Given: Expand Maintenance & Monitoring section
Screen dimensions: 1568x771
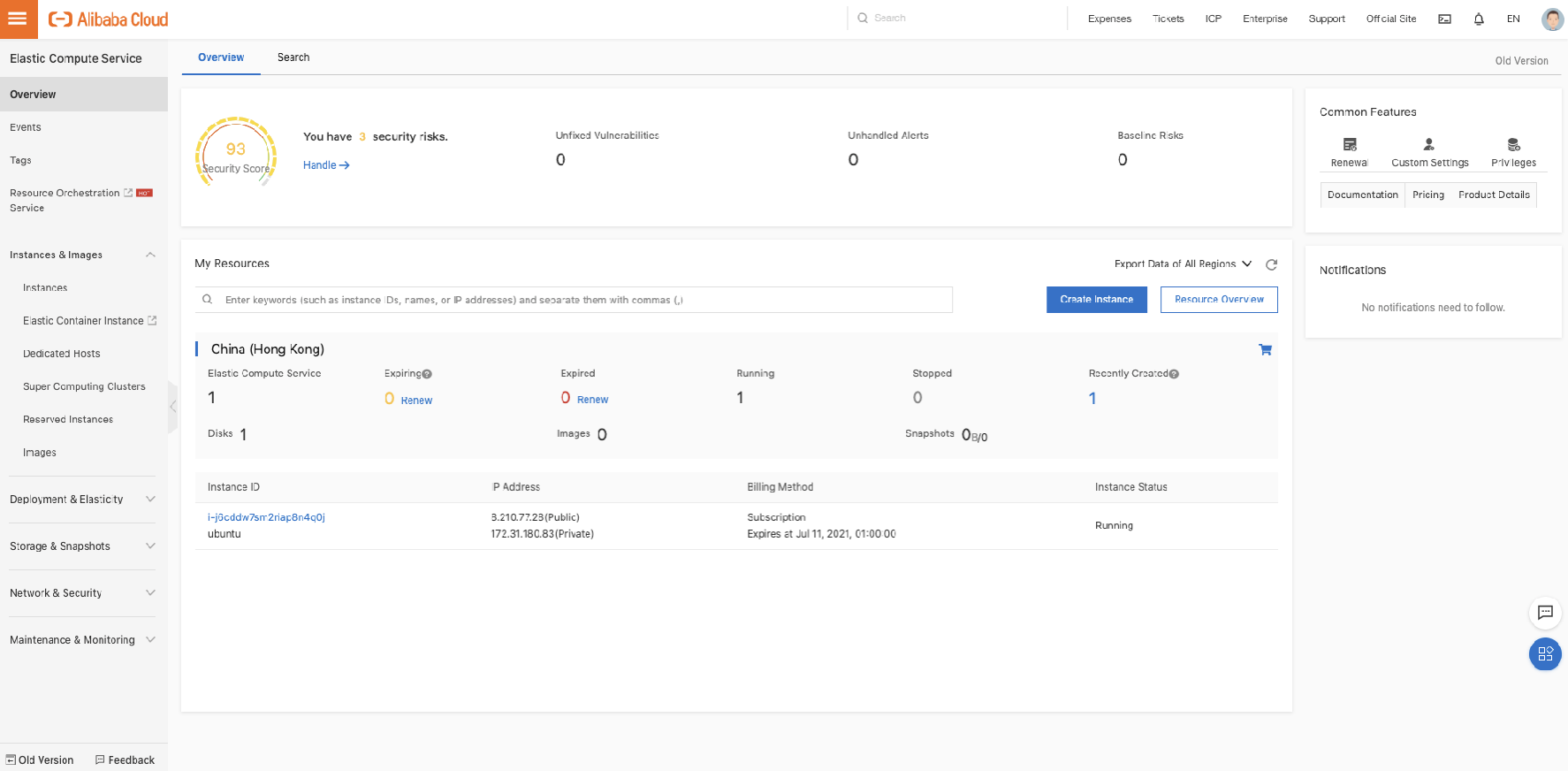Looking at the screenshot, I should [150, 640].
